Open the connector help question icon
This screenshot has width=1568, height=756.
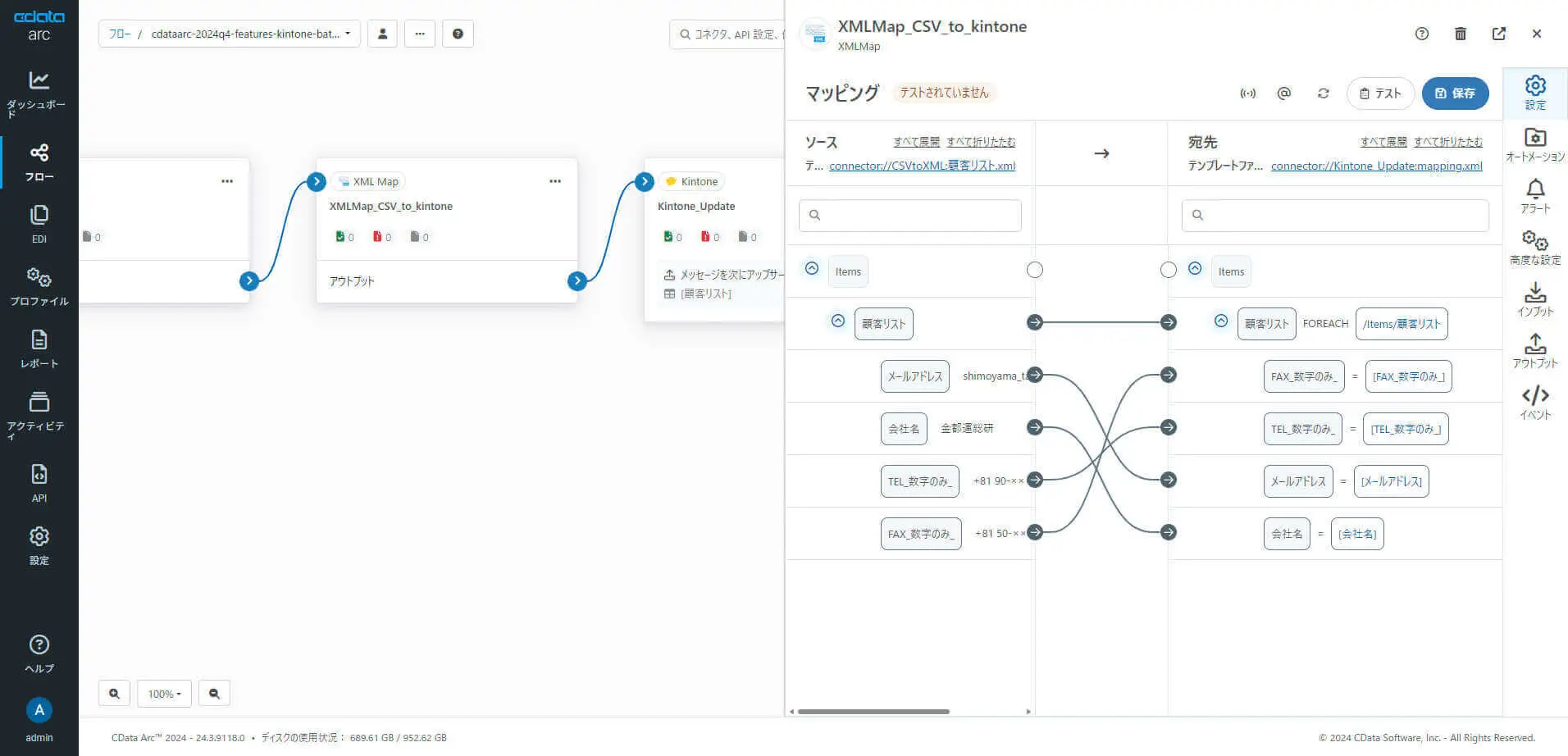coord(1421,34)
